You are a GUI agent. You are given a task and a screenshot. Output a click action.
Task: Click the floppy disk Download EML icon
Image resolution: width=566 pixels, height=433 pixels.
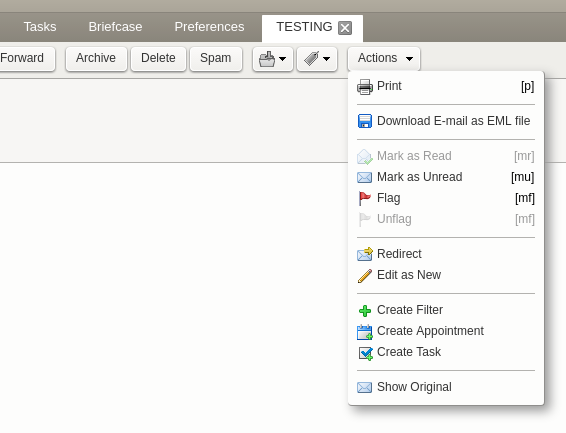click(x=365, y=121)
